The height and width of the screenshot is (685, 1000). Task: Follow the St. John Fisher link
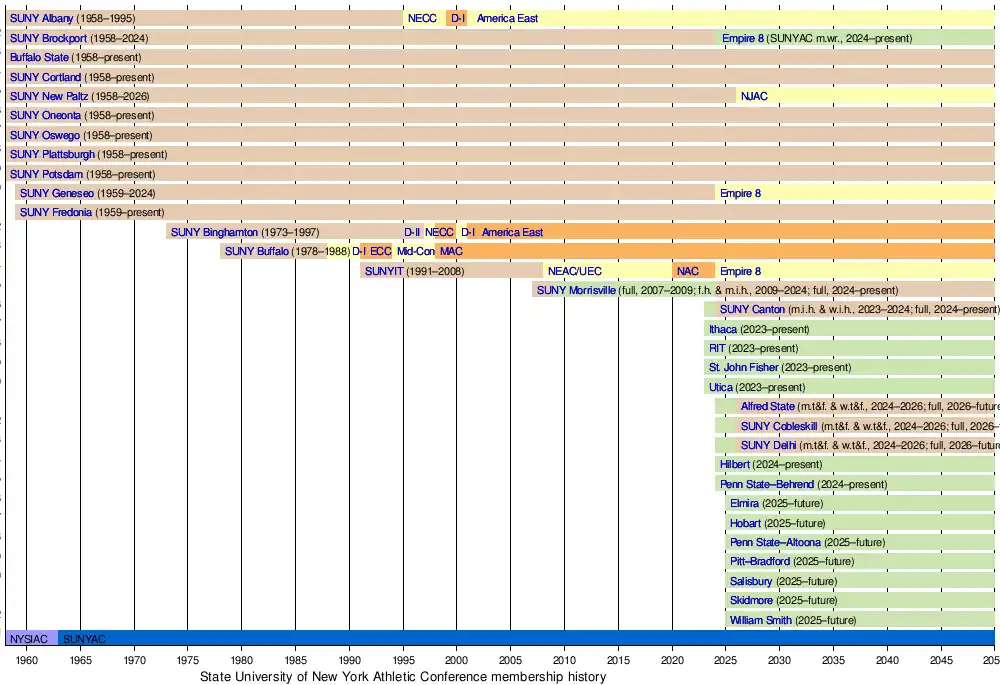[x=743, y=368]
